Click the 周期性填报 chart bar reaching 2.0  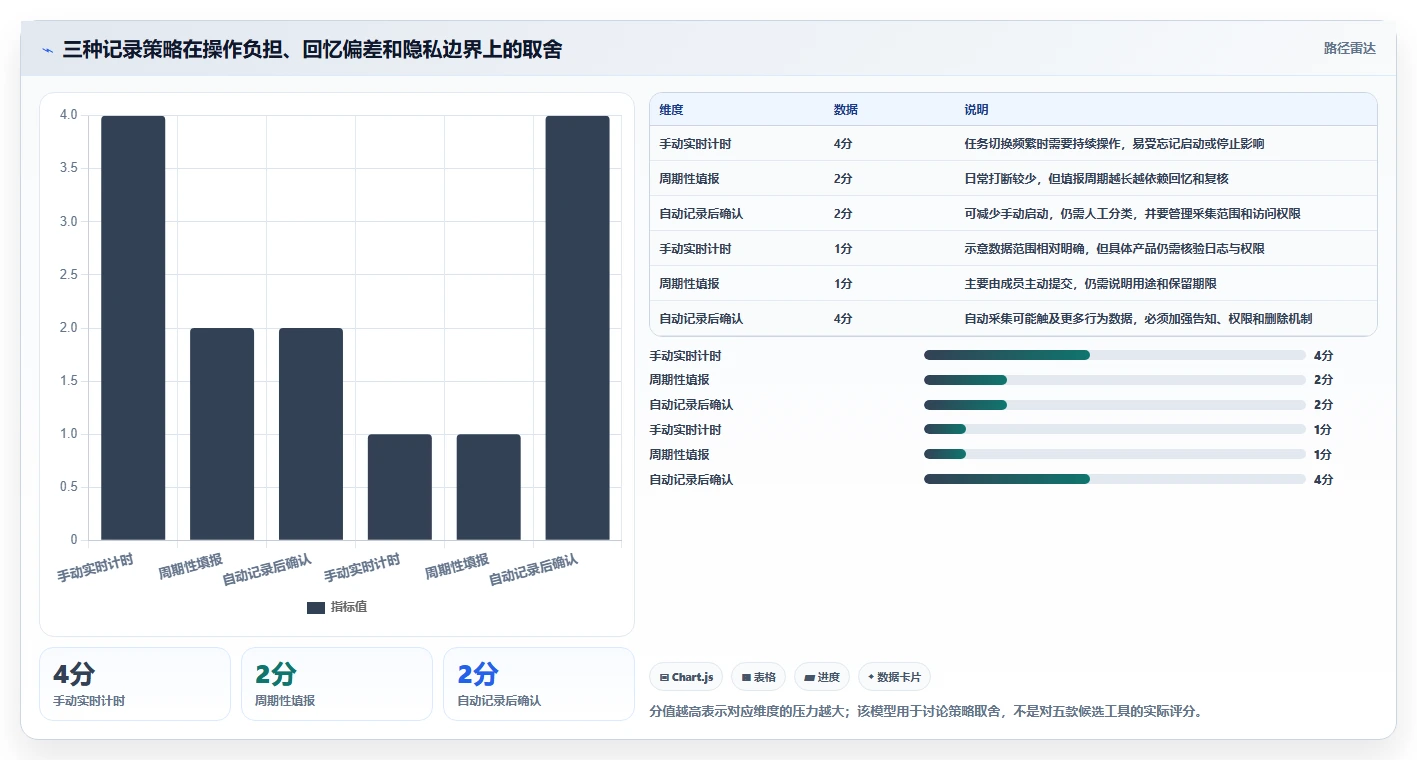(x=222, y=434)
